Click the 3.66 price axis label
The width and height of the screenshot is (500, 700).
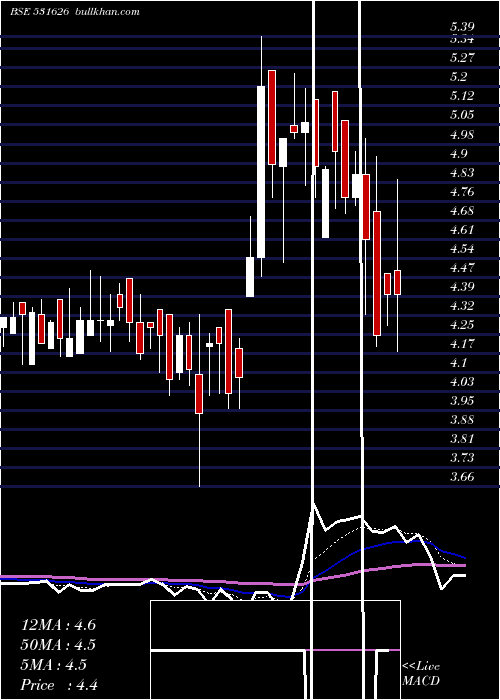pos(462,477)
